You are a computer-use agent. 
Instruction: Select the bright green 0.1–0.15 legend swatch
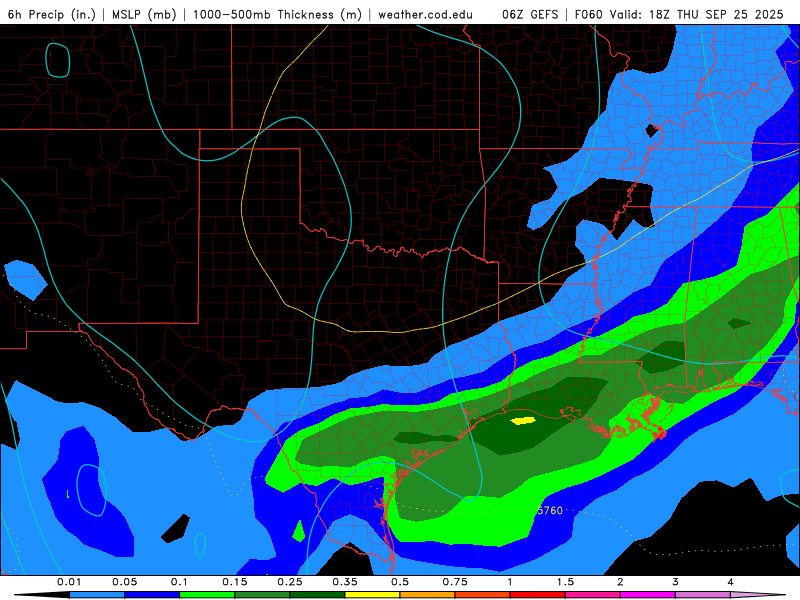207,595
